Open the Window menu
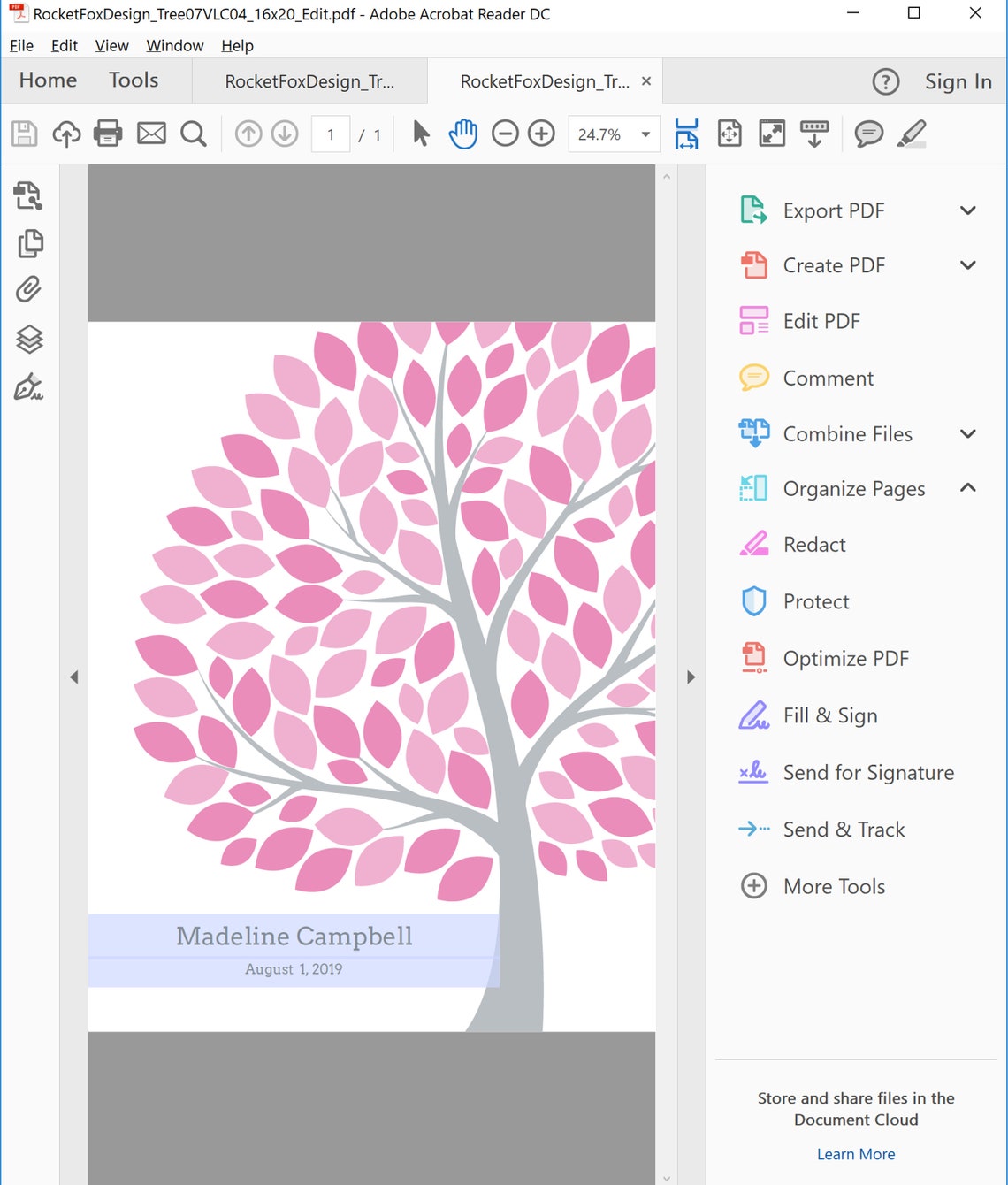 tap(175, 45)
